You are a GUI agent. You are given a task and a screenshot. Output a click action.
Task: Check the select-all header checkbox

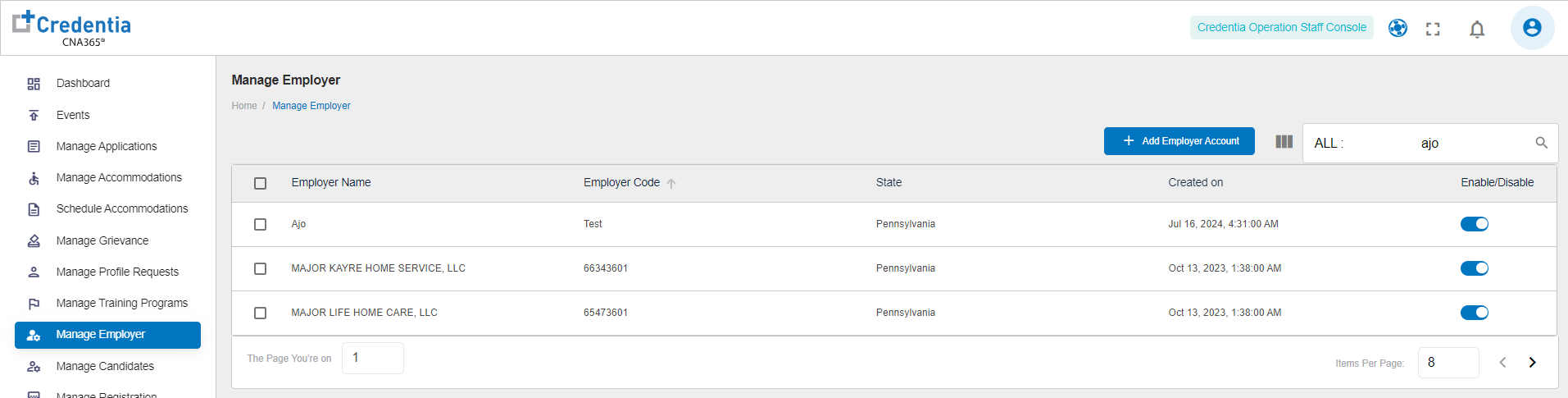click(x=261, y=184)
